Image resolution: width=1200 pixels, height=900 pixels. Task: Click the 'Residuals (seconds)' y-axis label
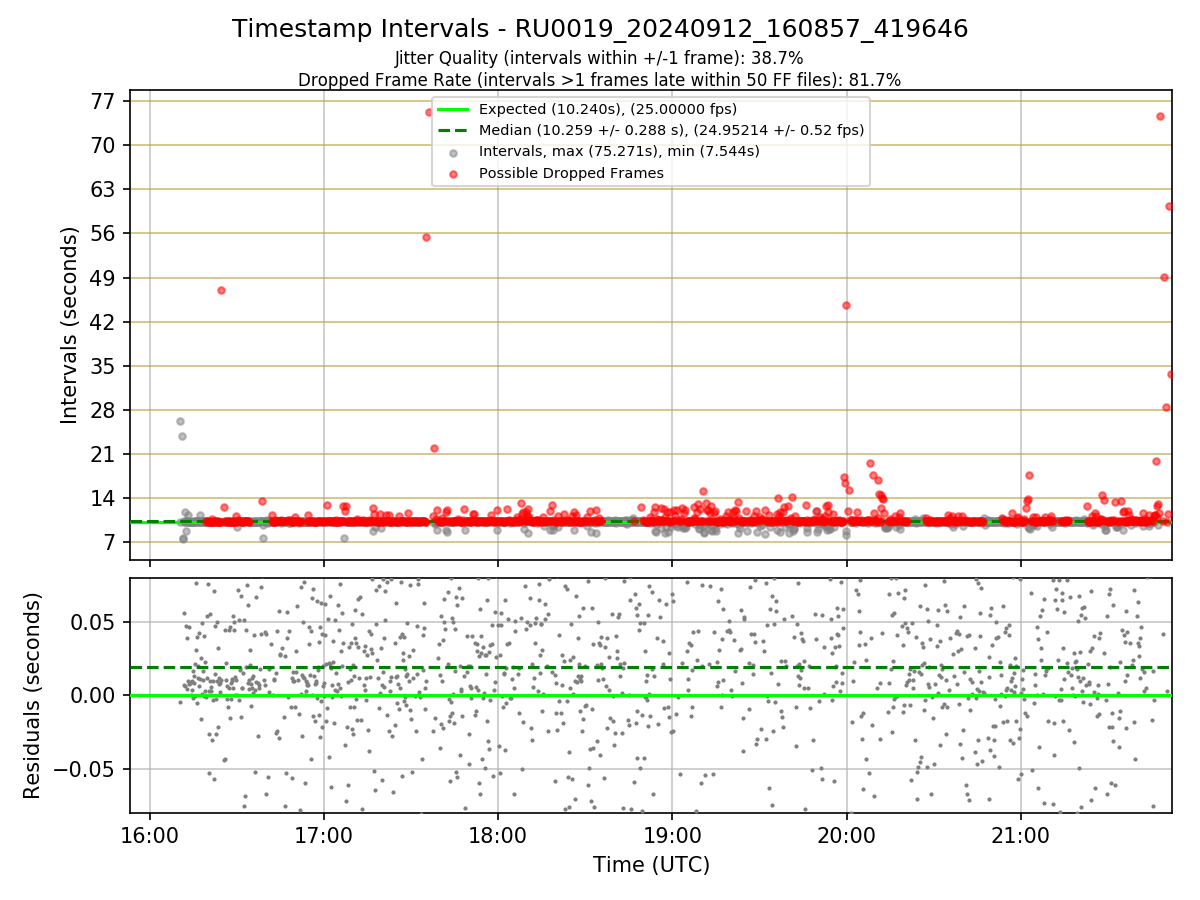point(33,696)
